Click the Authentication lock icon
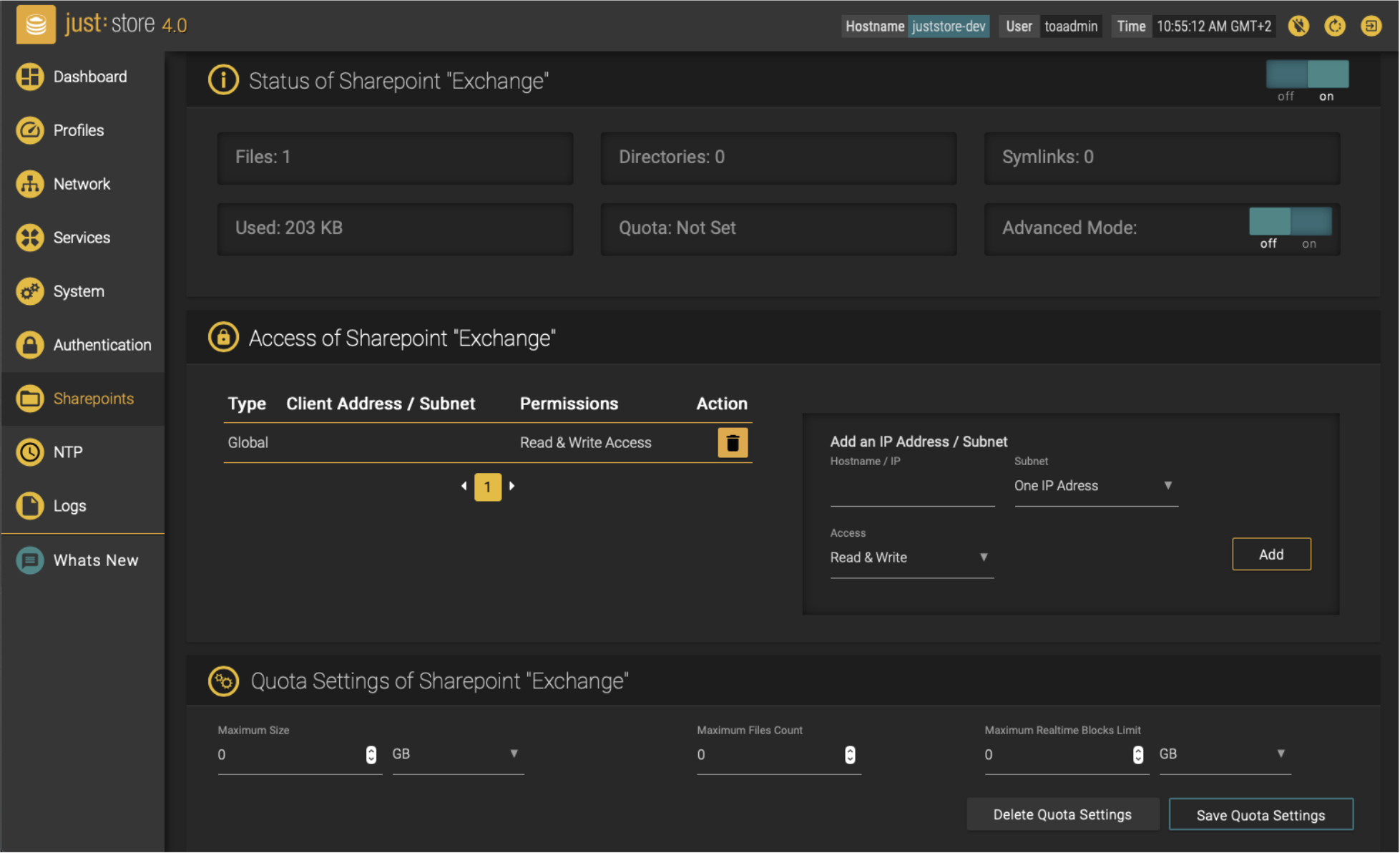 coord(30,345)
